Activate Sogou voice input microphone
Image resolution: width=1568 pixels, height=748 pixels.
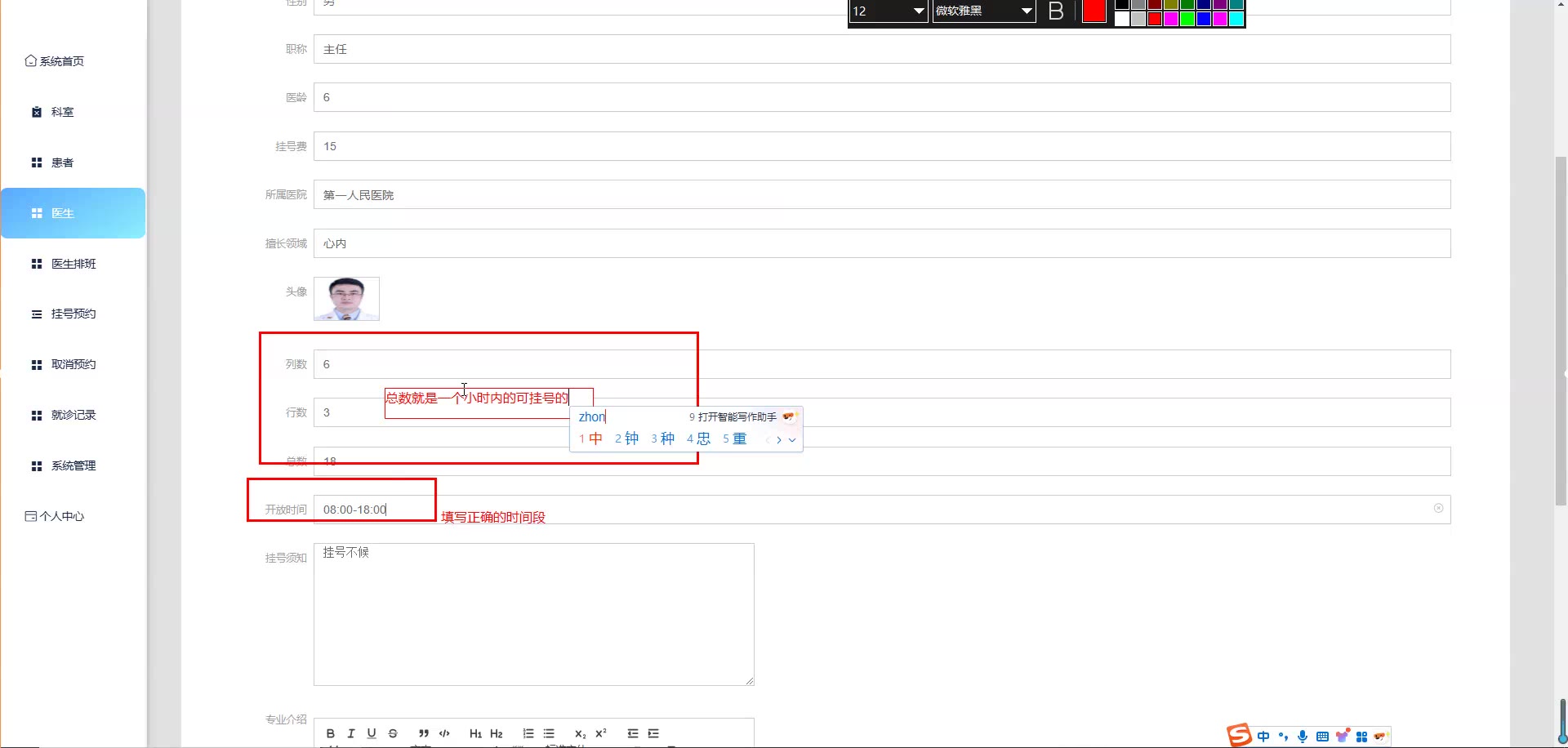click(x=1303, y=737)
